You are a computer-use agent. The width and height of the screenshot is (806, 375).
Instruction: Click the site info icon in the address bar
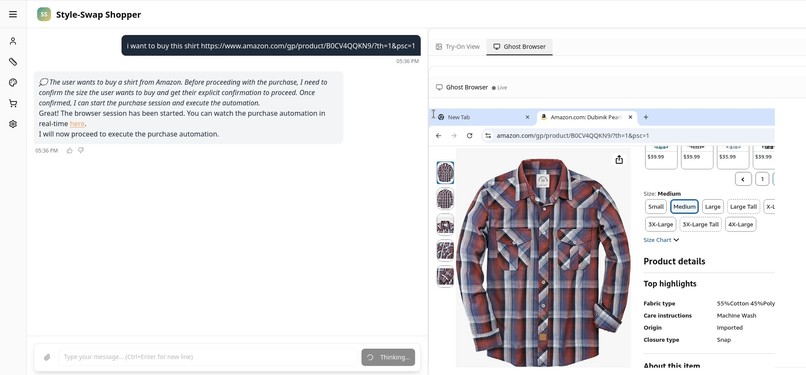[x=488, y=136]
